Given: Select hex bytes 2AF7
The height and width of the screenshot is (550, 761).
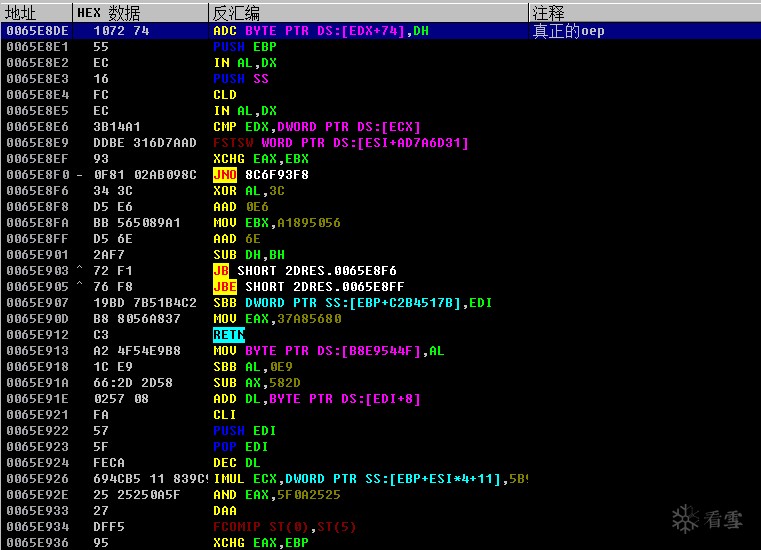Looking at the screenshot, I should pyautogui.click(x=109, y=255).
